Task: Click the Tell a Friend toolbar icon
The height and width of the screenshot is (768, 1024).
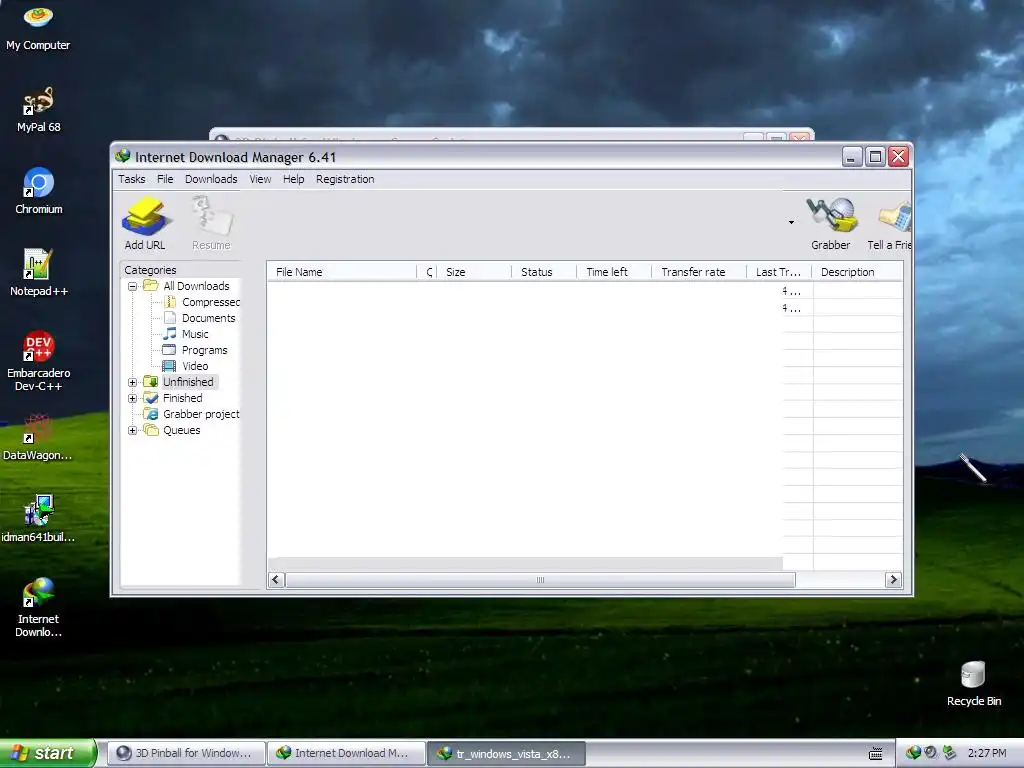Action: [889, 224]
